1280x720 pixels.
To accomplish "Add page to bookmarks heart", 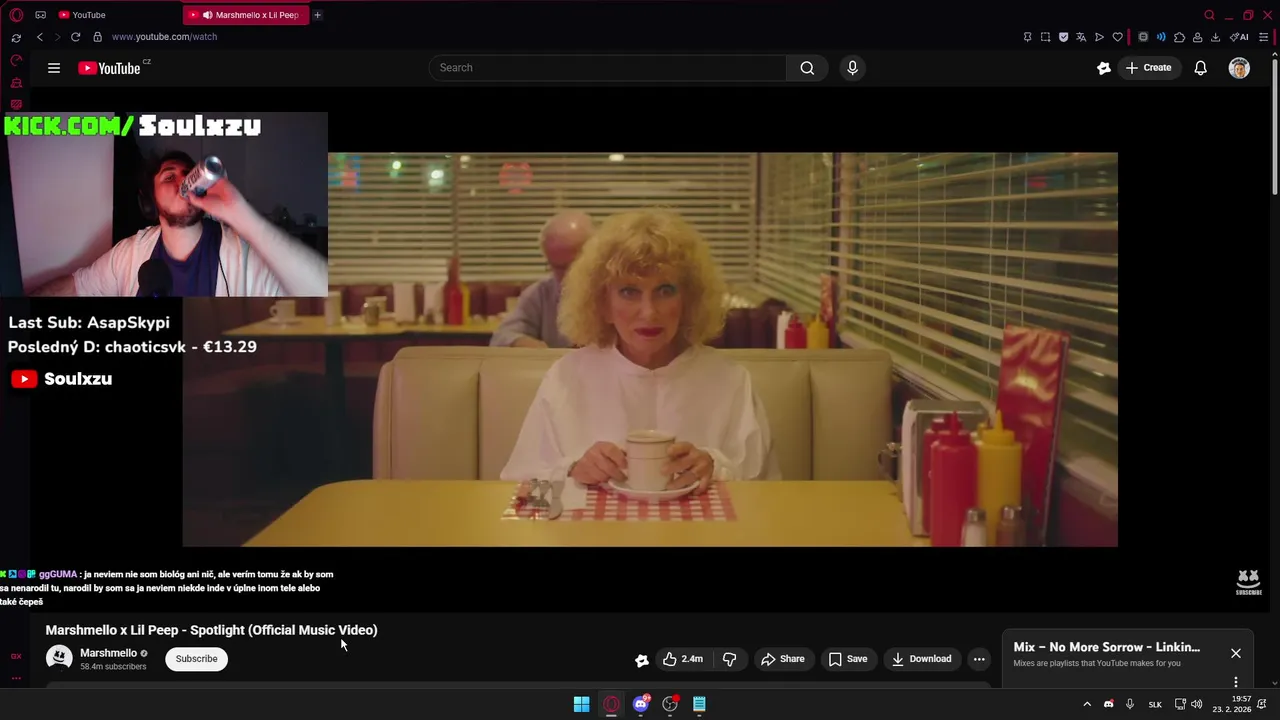I will tap(1117, 37).
